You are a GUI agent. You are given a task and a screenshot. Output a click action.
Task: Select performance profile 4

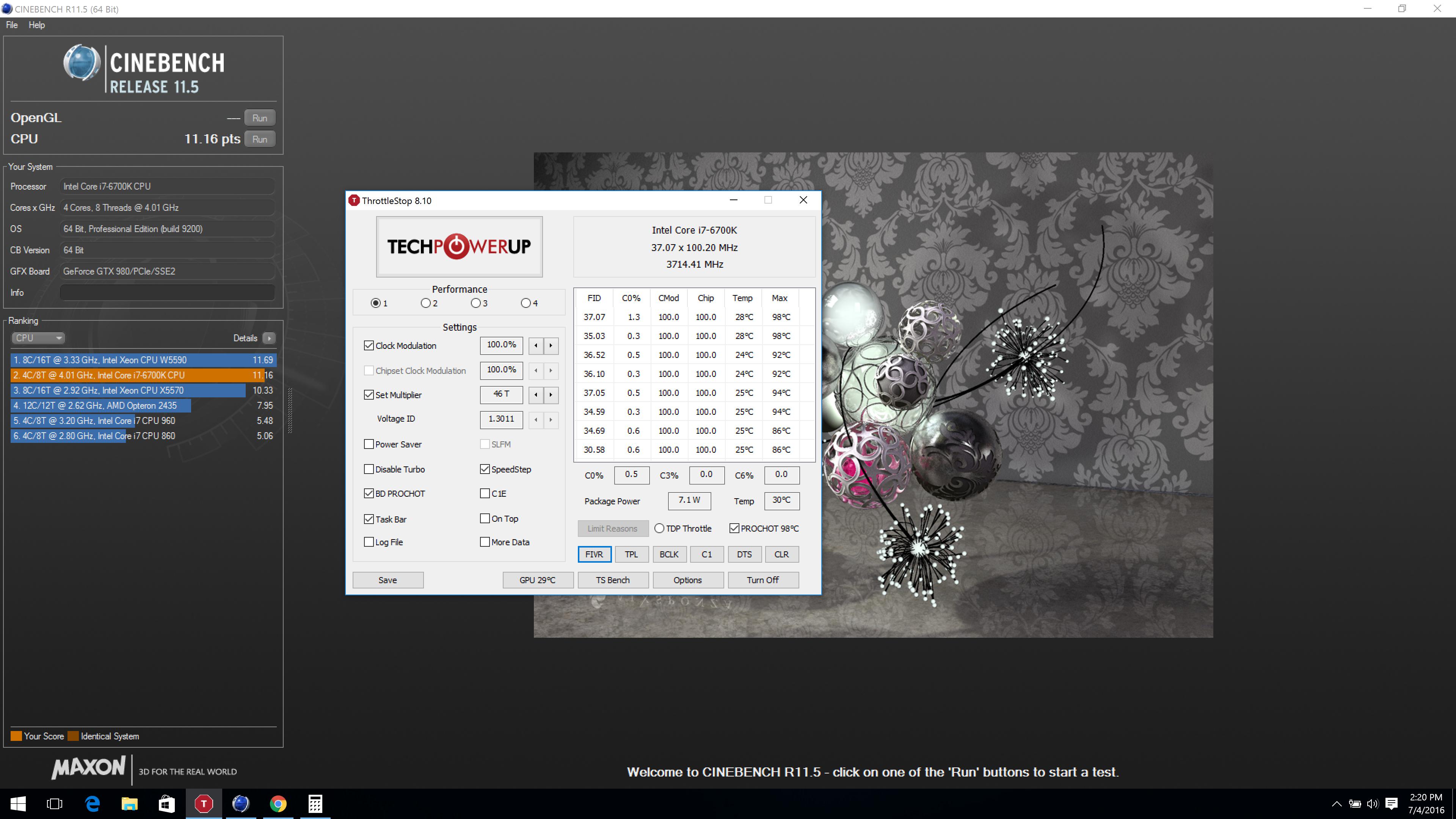pos(526,303)
